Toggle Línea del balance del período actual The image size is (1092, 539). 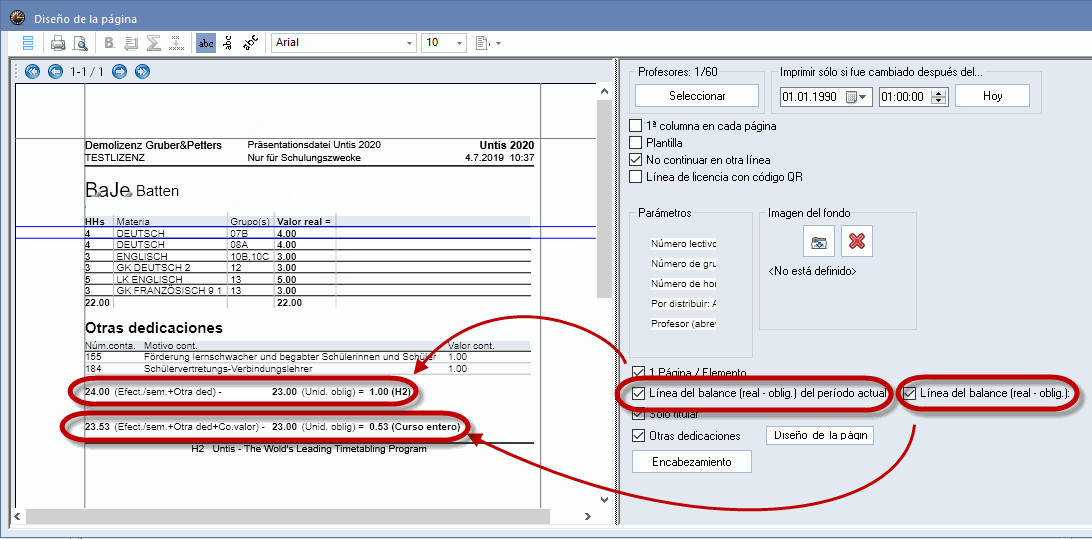pyautogui.click(x=639, y=393)
